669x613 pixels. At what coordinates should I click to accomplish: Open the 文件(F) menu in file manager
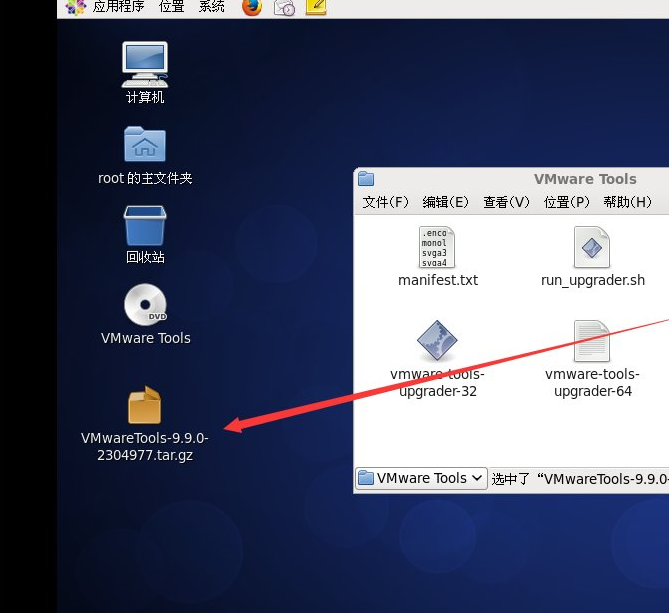pyautogui.click(x=386, y=202)
